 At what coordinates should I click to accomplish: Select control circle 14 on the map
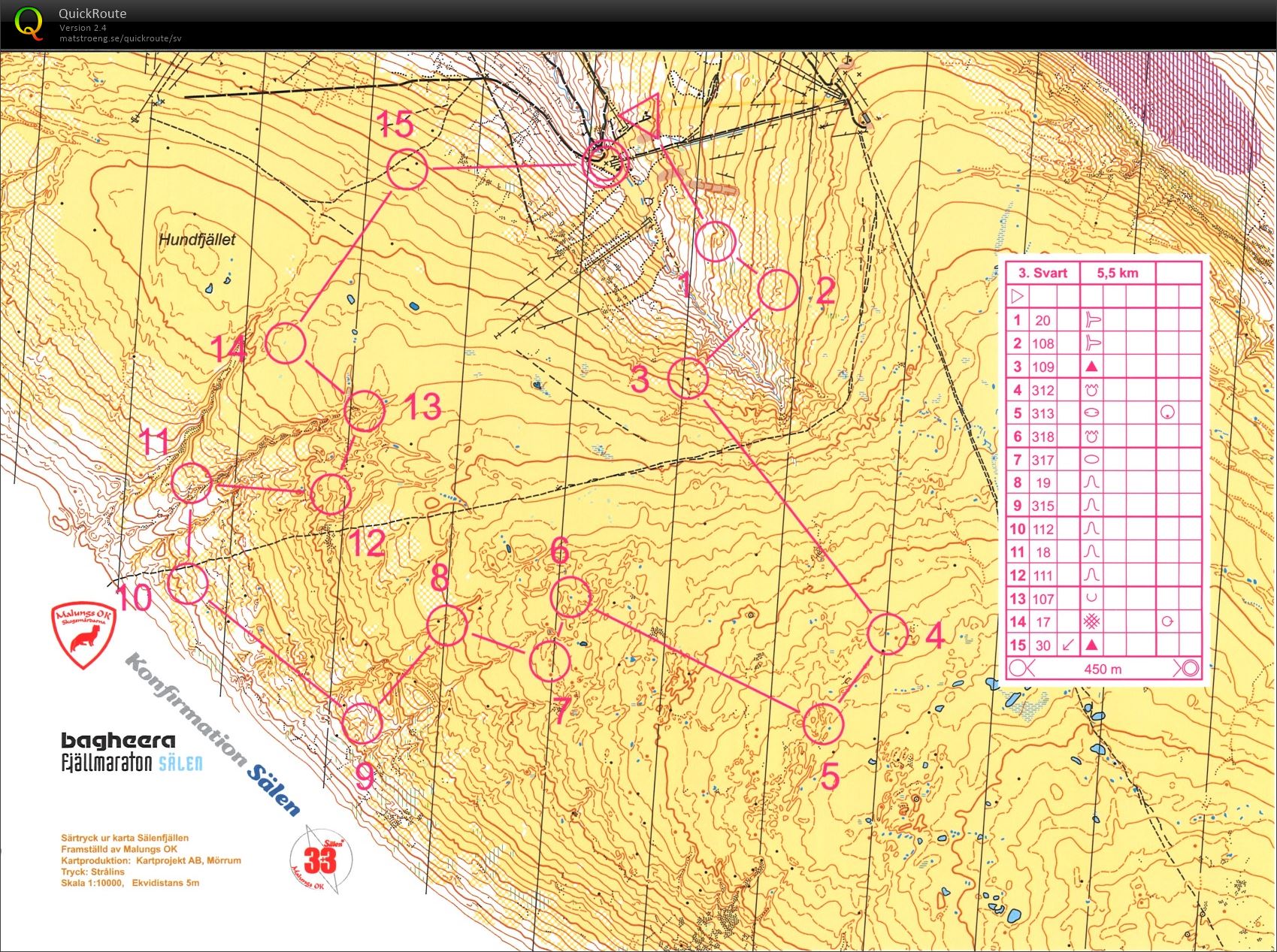click(x=286, y=343)
